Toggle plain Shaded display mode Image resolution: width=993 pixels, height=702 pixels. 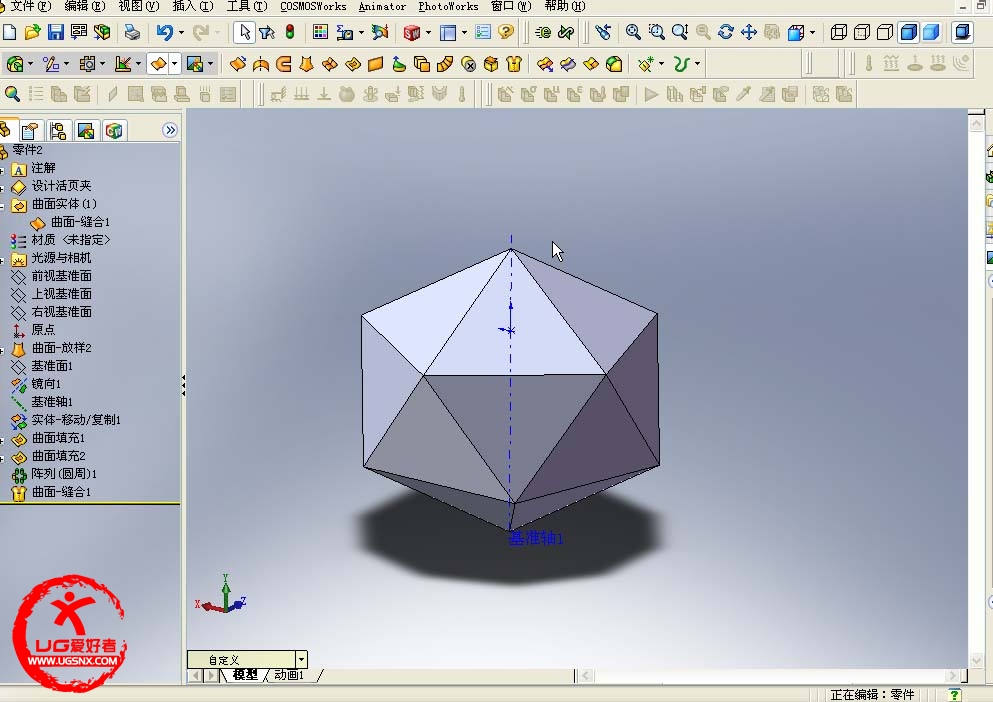pyautogui.click(x=931, y=32)
